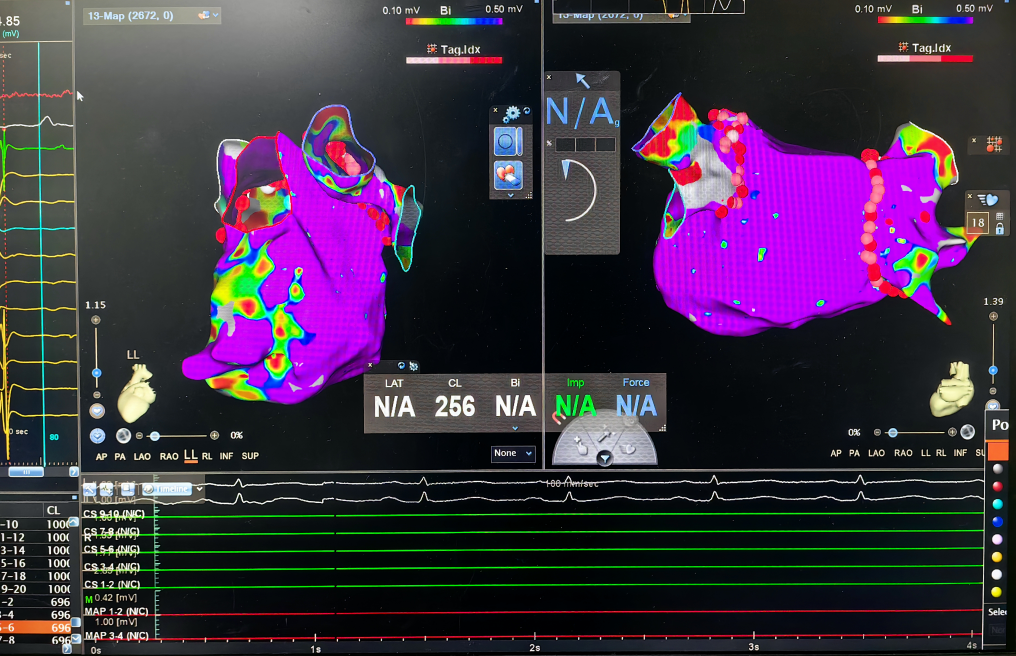Select the blue point color ball
1016x656 pixels.
tap(997, 521)
